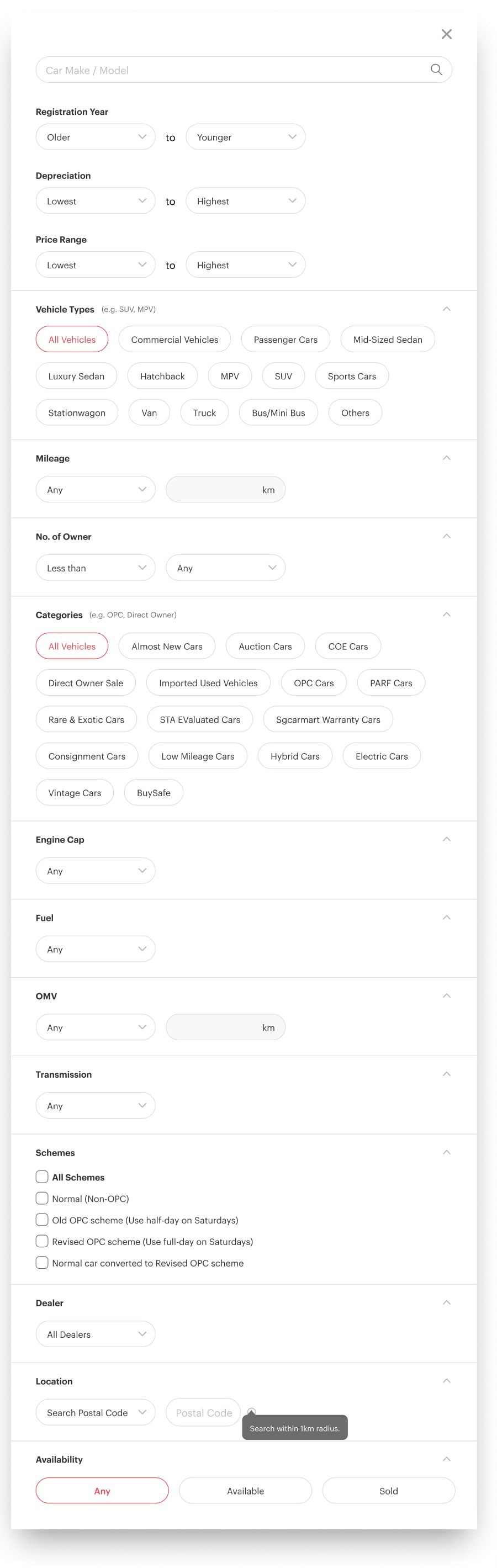Viewport: 497px width, 1568px height.
Task: Select Bus/Mini Bus chip
Action: pyautogui.click(x=278, y=412)
